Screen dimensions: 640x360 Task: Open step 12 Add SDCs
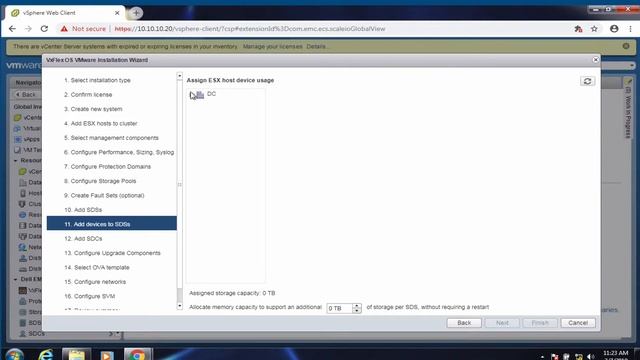point(83,239)
